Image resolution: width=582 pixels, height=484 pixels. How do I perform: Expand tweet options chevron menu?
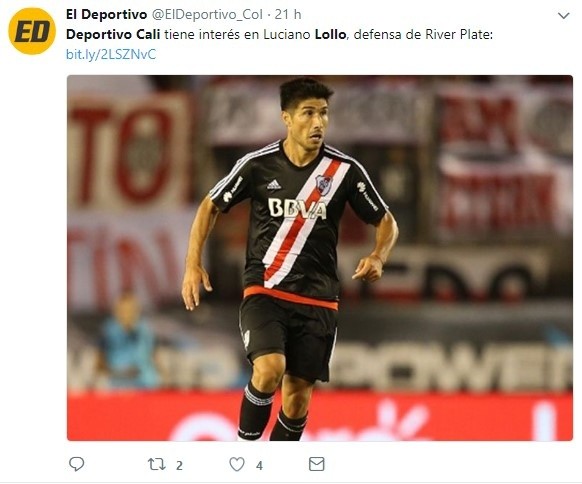click(563, 16)
